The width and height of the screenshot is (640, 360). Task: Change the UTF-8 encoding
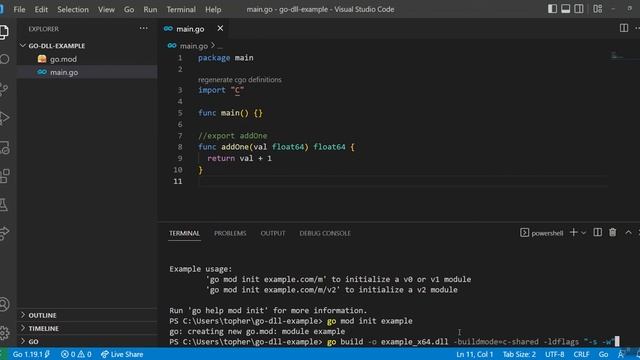click(x=554, y=354)
